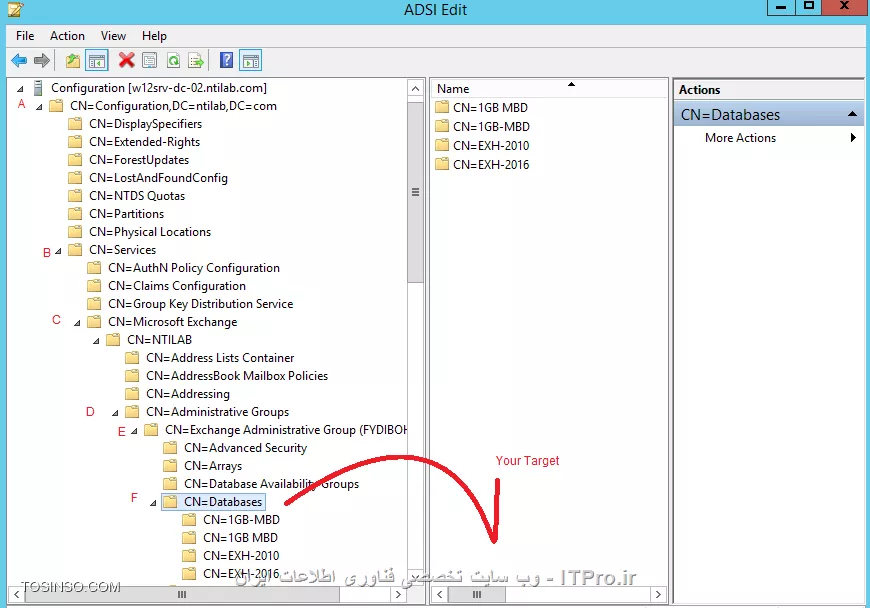This screenshot has height=608, width=870.
Task: Select CN=EXH-2016 under Databases in tree
Action: (241, 574)
